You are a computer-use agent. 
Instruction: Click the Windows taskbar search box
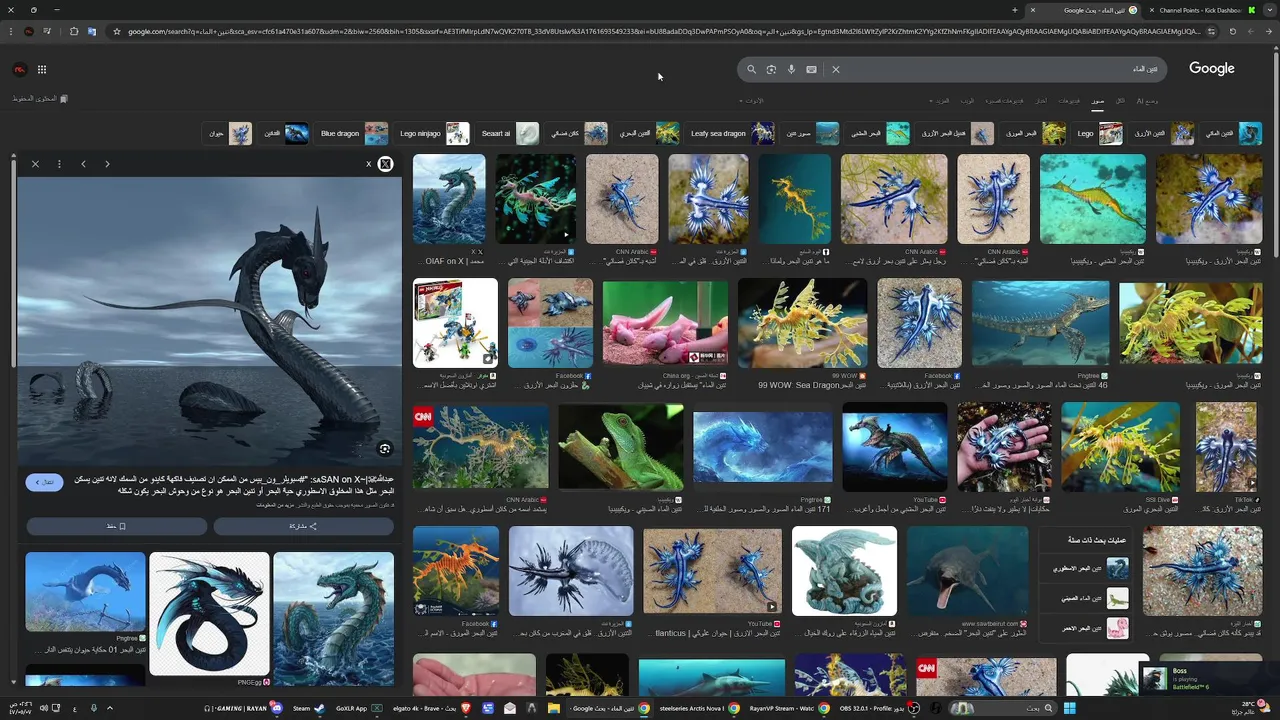1002,708
